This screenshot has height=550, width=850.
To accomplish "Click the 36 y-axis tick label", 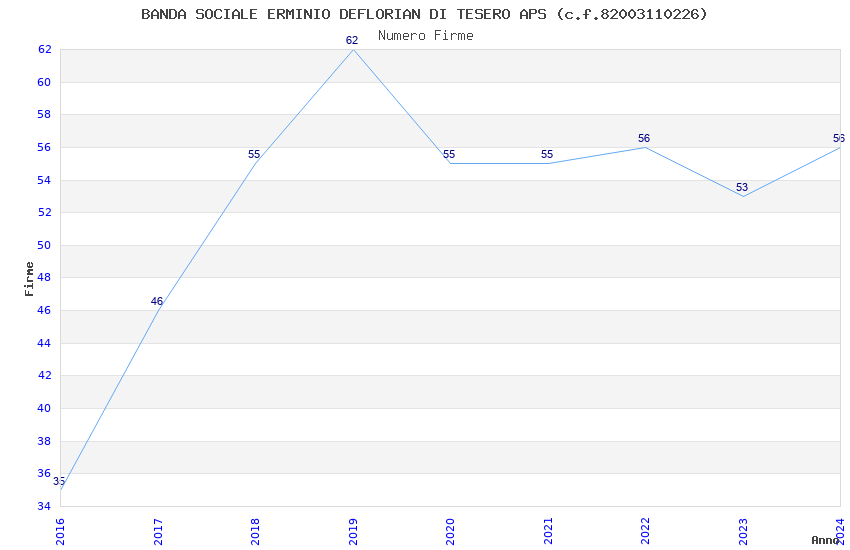I will 44,474.
